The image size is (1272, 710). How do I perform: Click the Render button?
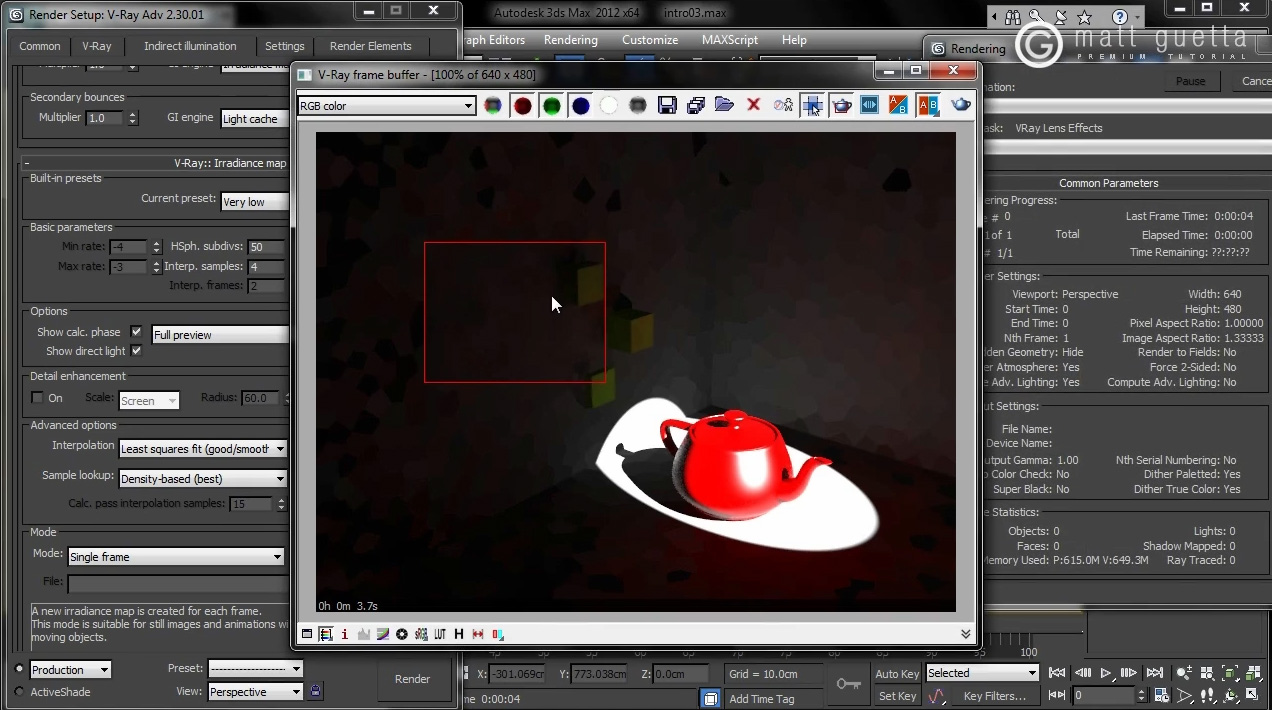click(x=412, y=679)
